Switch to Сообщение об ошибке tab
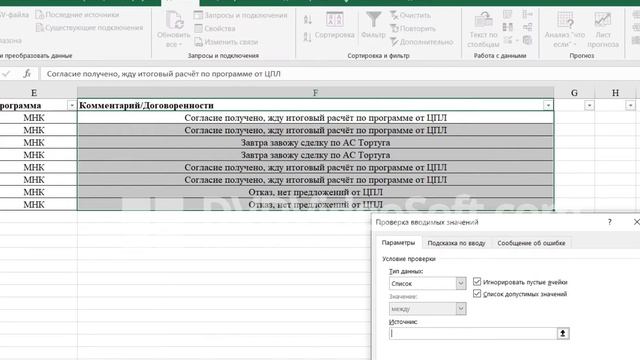This screenshot has width=640, height=360. click(531, 243)
